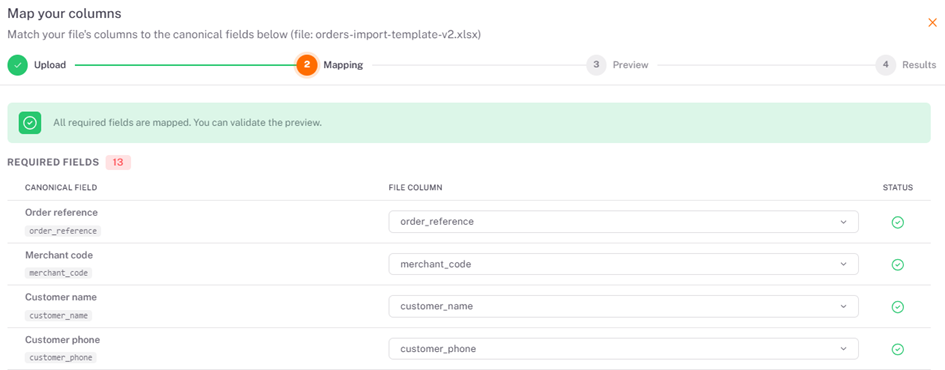This screenshot has width=945, height=370.
Task: Click the REQUIRED FIELDS section heading
Action: pos(53,162)
